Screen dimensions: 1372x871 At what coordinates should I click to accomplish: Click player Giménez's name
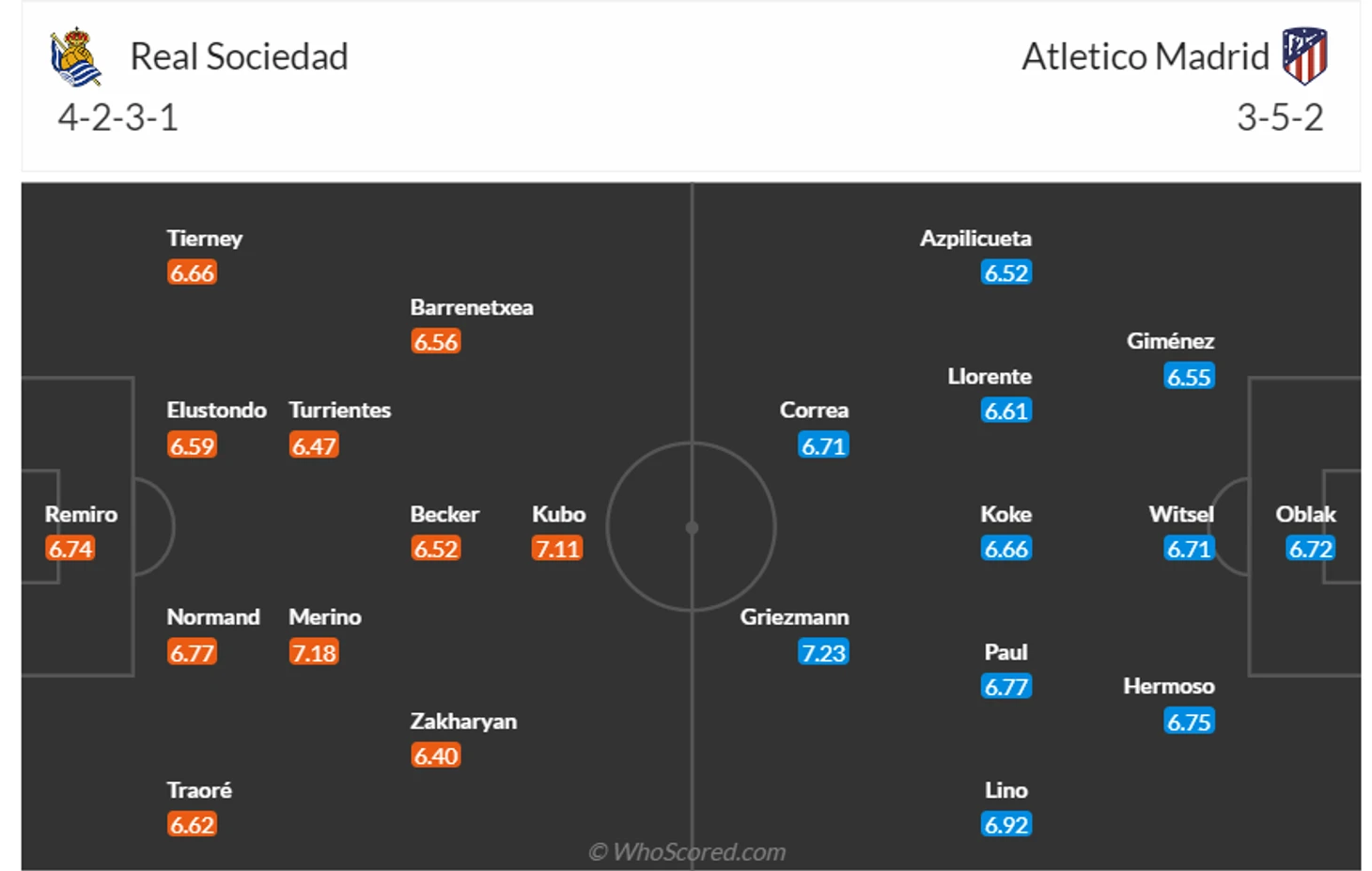click(1170, 341)
